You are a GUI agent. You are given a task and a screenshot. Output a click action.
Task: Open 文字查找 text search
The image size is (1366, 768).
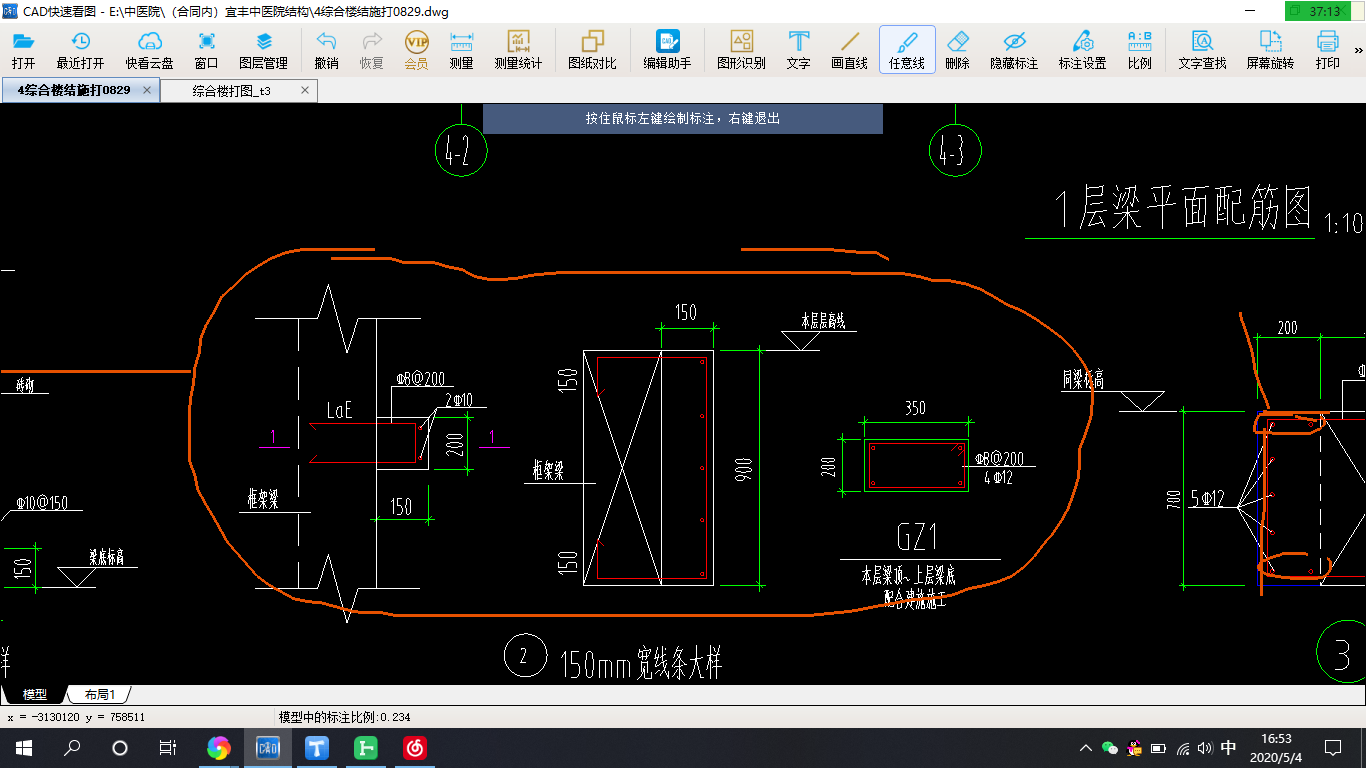[x=1202, y=50]
